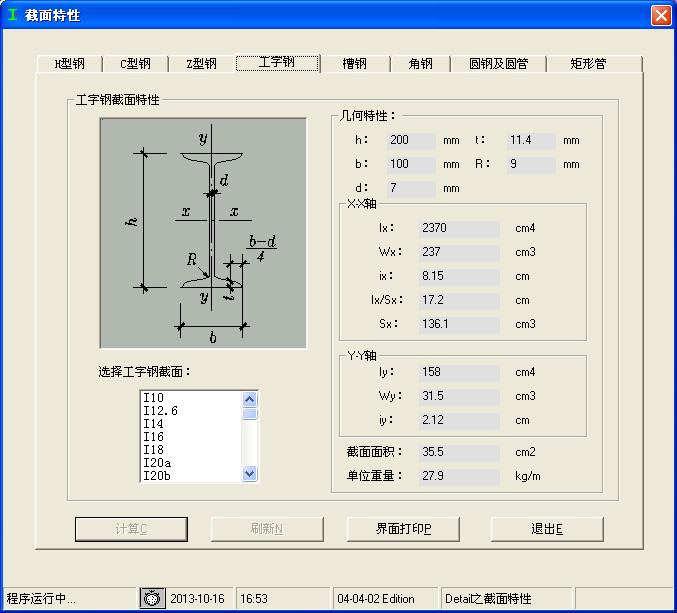Click the h field showing 200
The image size is (677, 613).
click(411, 140)
